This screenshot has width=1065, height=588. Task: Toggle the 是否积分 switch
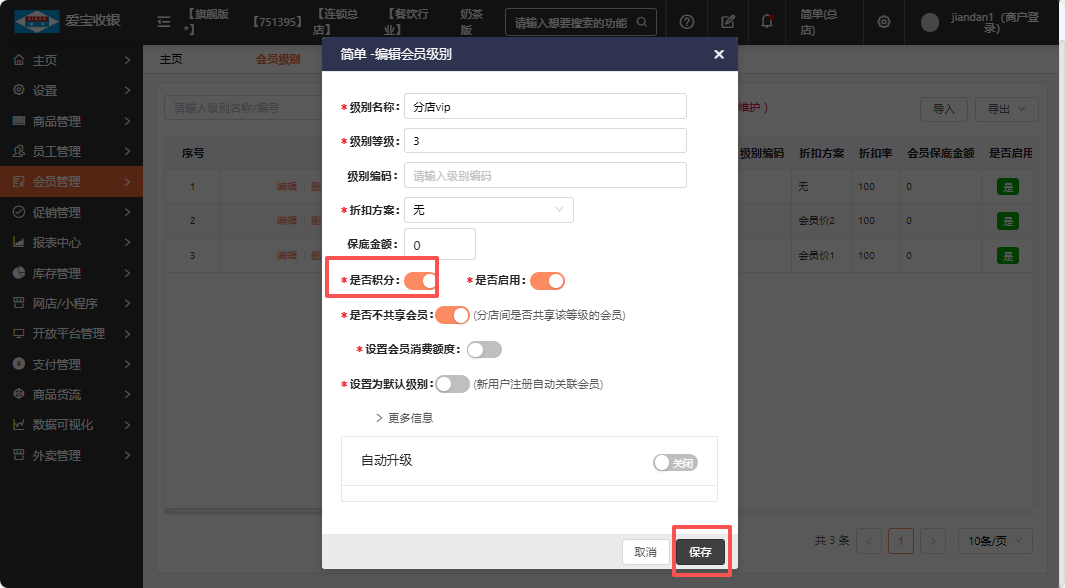pos(421,281)
